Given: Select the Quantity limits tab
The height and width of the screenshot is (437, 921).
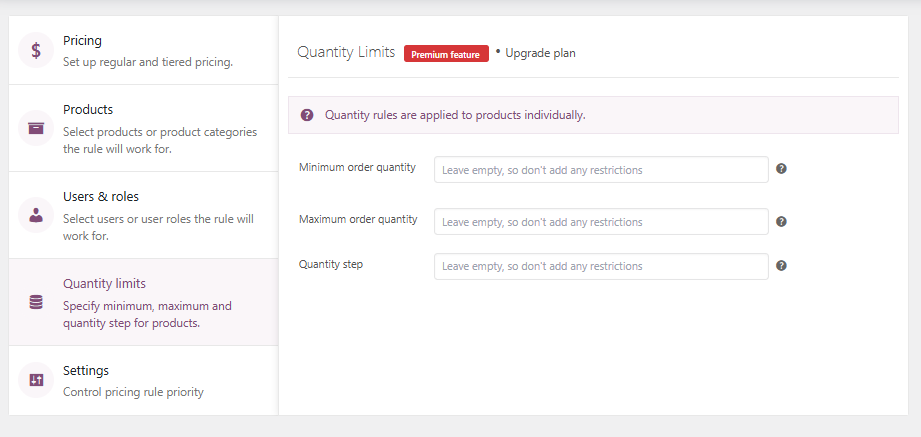Looking at the screenshot, I should point(143,302).
